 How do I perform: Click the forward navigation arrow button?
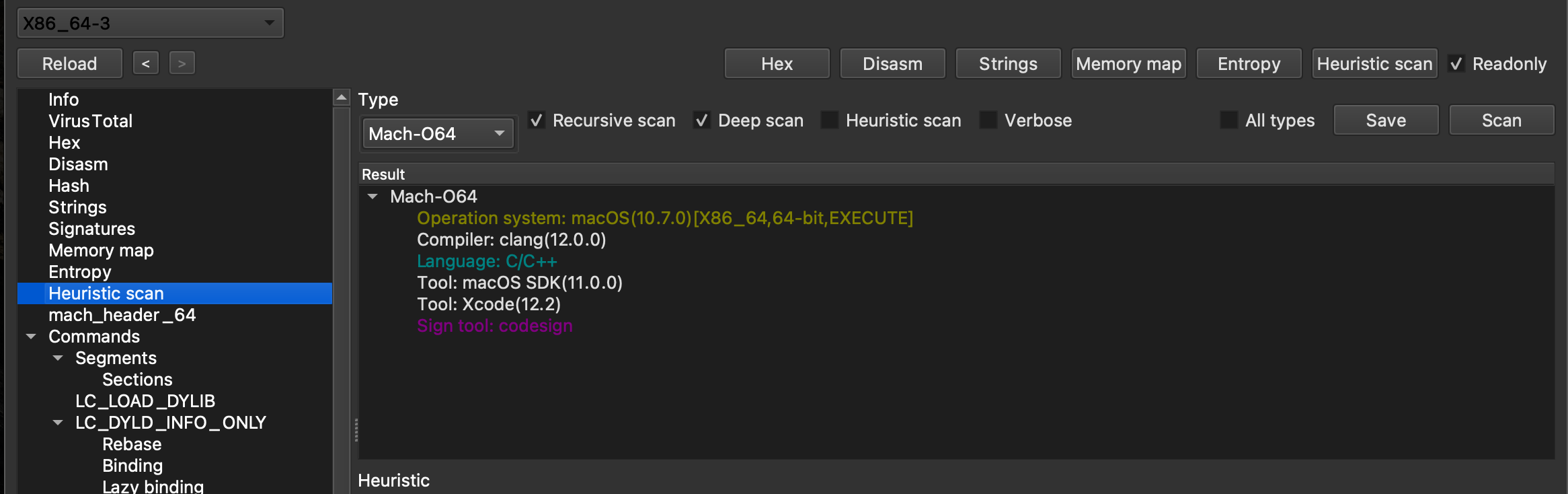pos(182,63)
